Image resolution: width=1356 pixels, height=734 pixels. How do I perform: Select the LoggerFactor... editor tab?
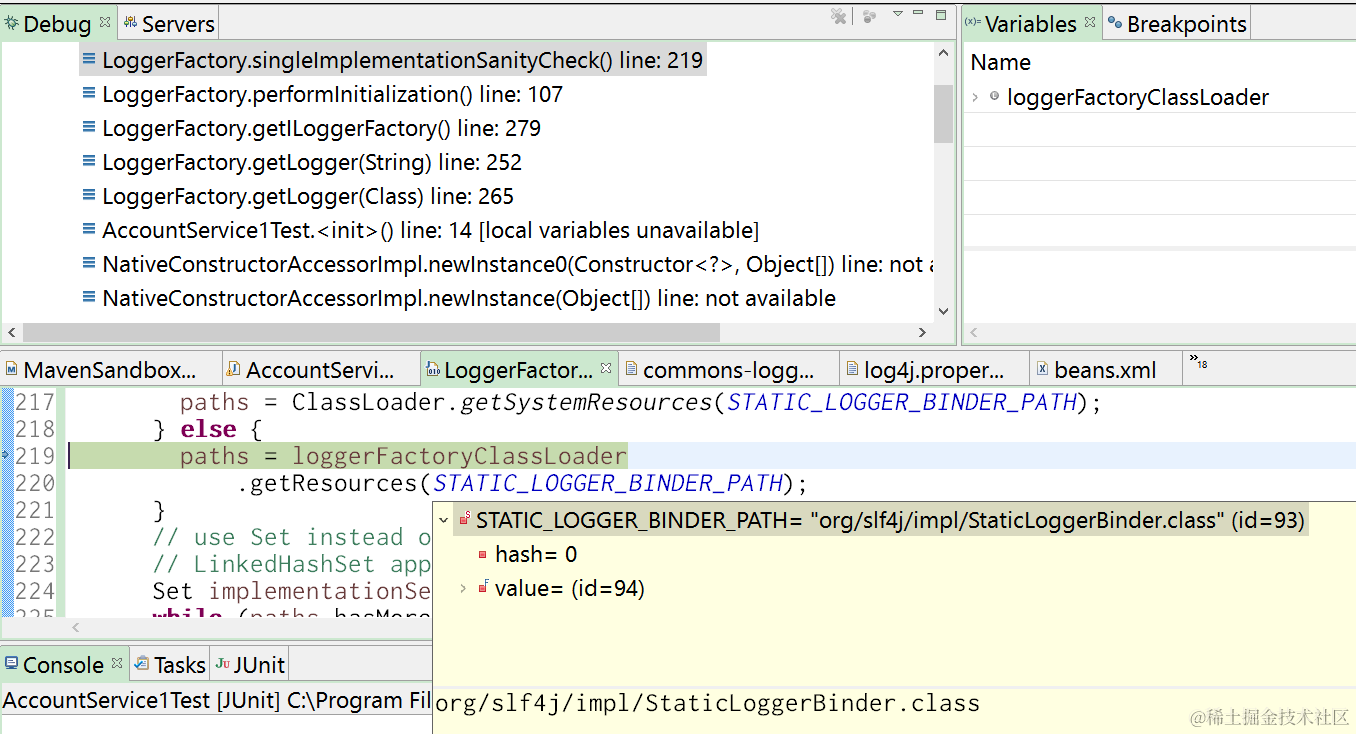point(518,370)
